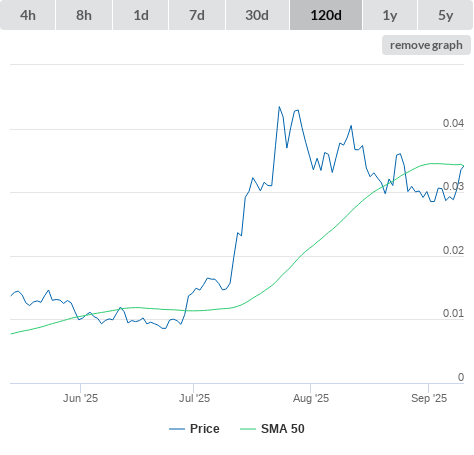Open the 7d chart range

click(197, 15)
